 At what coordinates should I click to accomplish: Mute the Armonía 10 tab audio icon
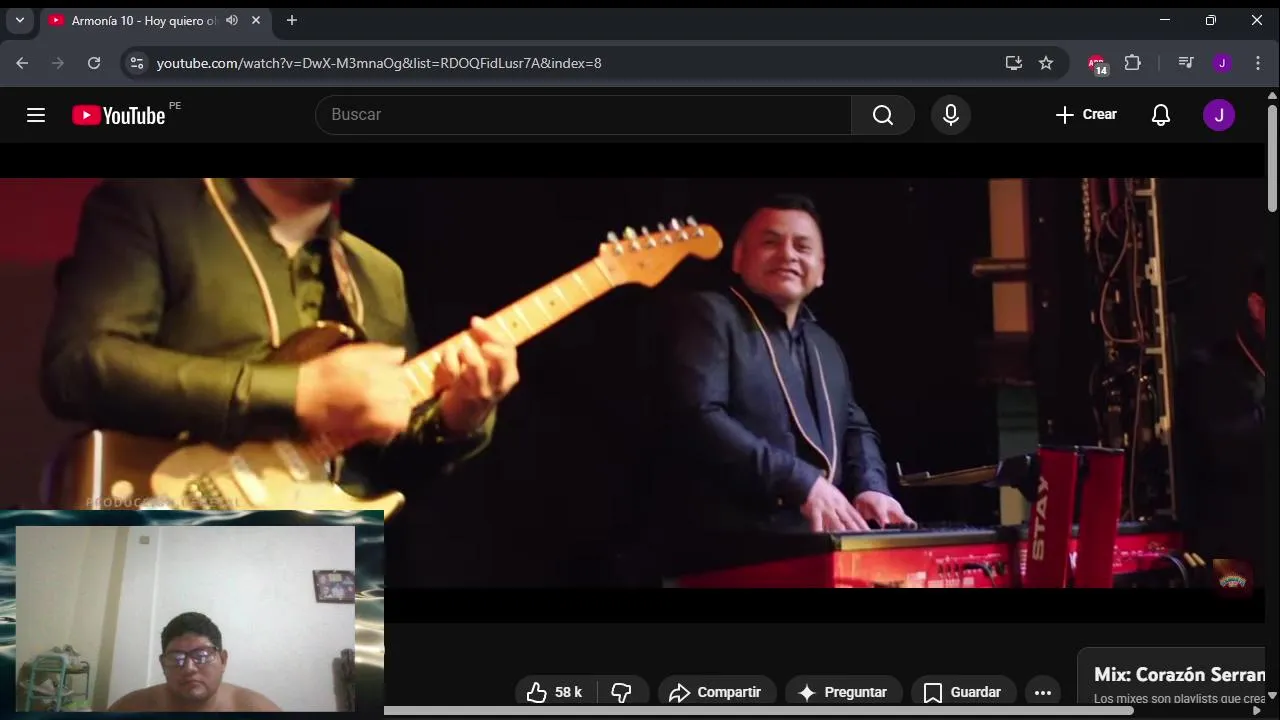pyautogui.click(x=232, y=20)
